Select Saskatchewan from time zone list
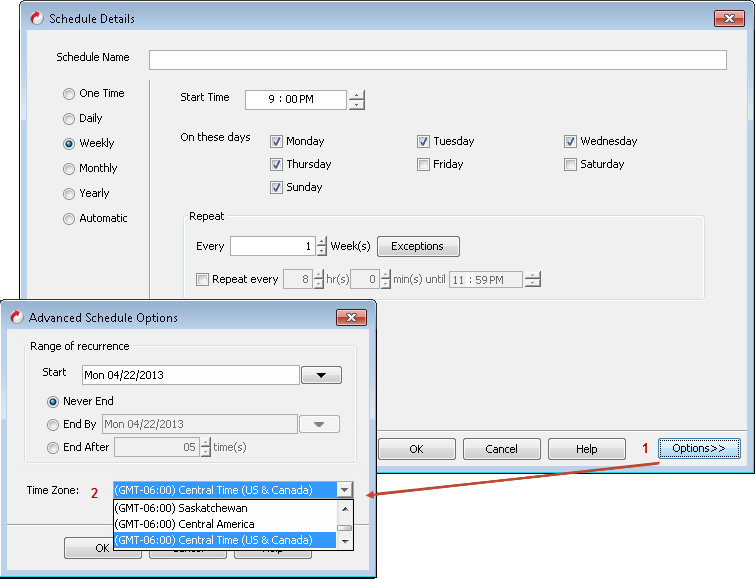The image size is (755, 579). [x=180, y=508]
